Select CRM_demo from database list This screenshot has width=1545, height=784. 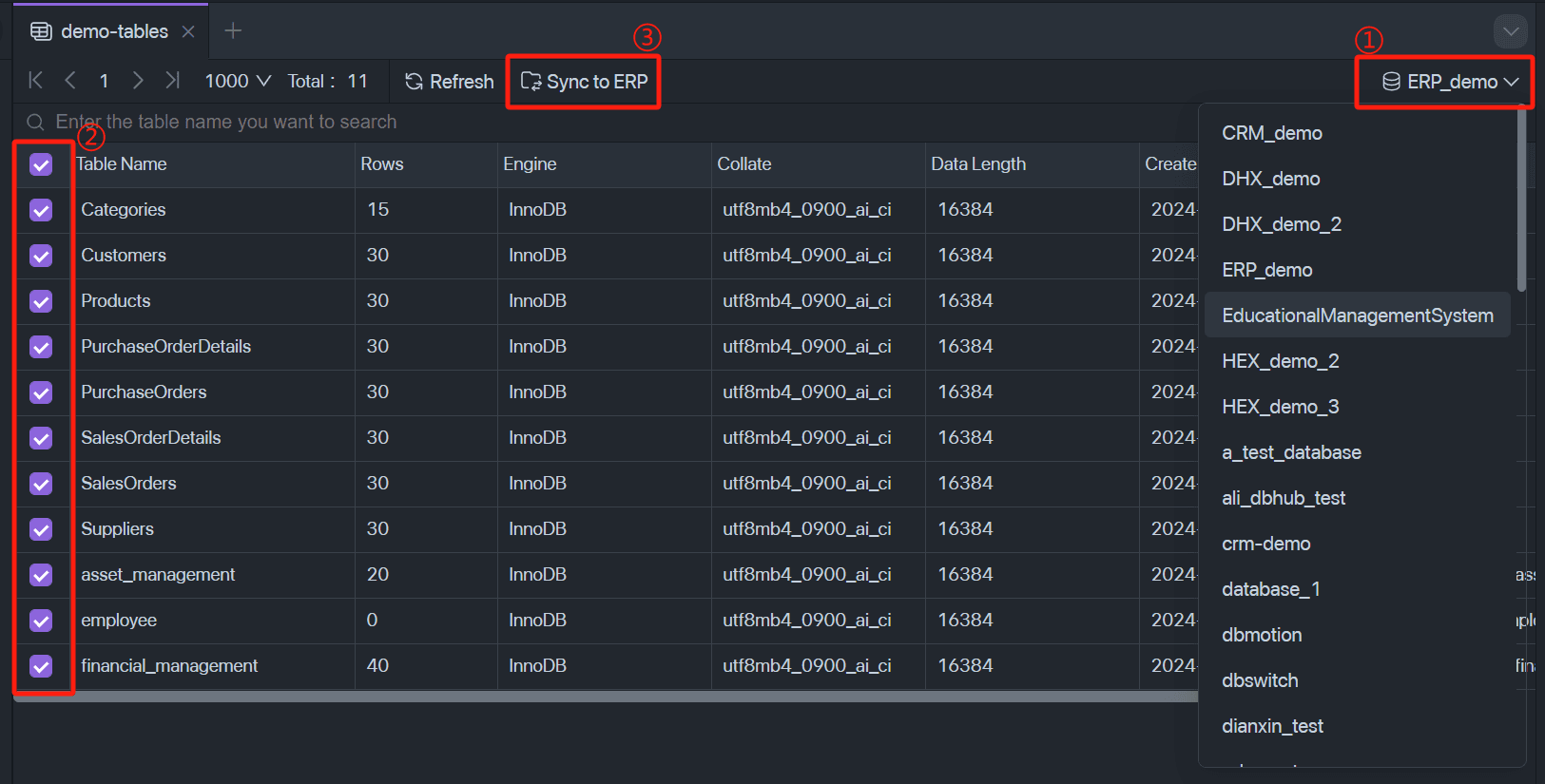click(1357, 133)
